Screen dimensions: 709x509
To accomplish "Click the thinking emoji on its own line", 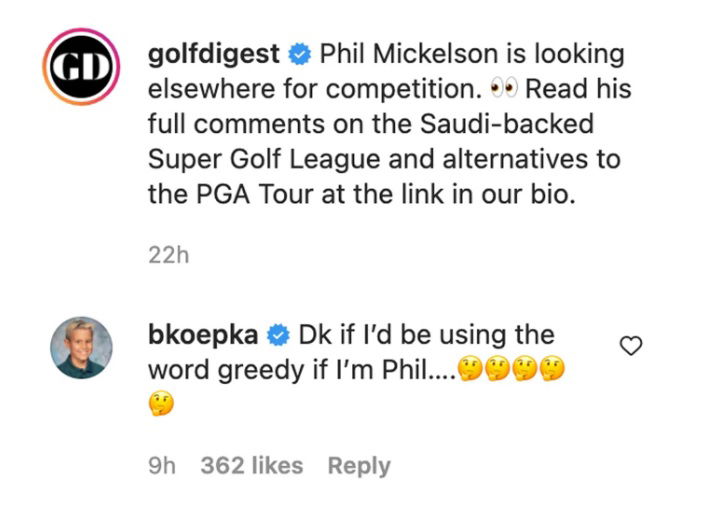I will pos(161,405).
